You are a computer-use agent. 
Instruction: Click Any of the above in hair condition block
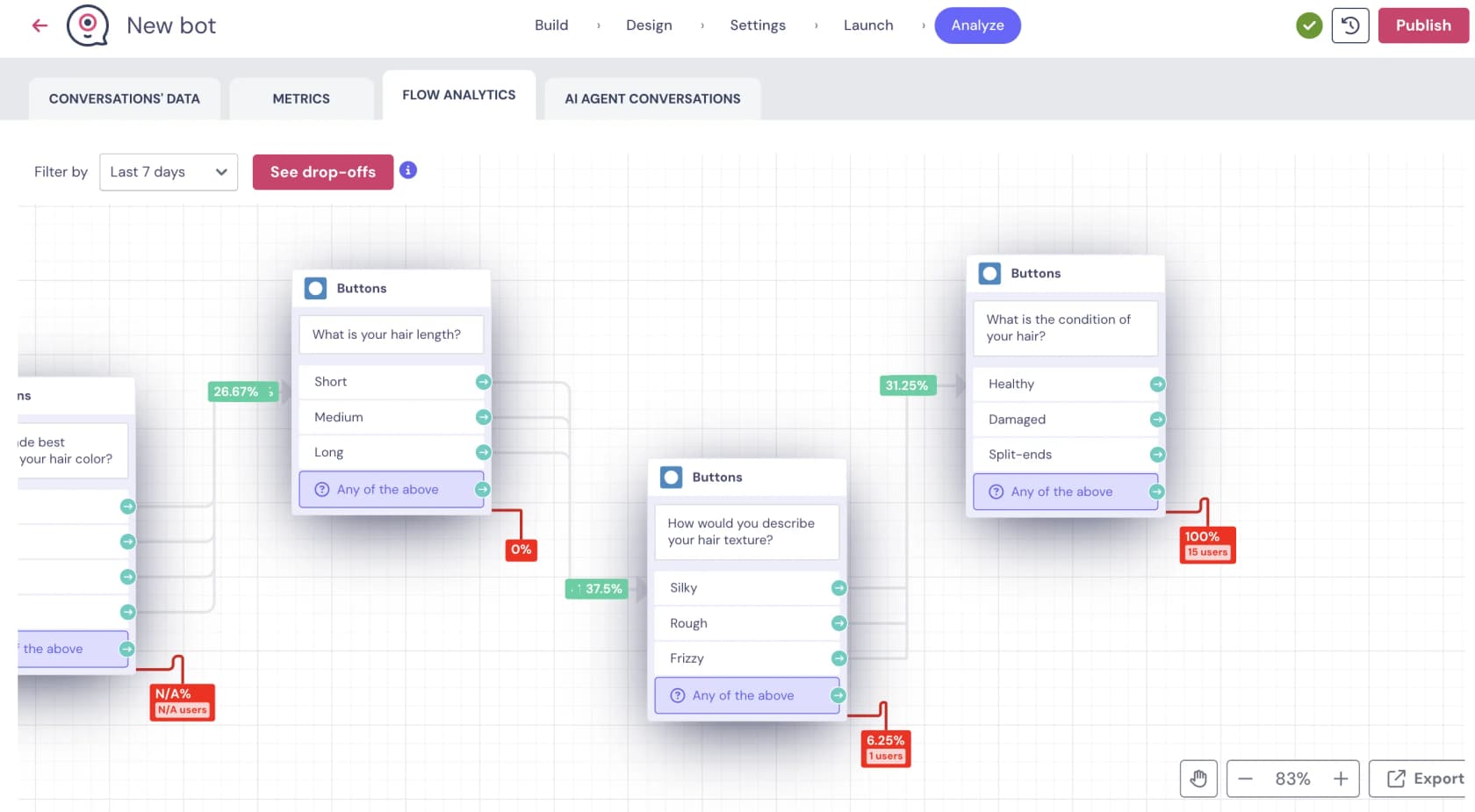(1066, 492)
